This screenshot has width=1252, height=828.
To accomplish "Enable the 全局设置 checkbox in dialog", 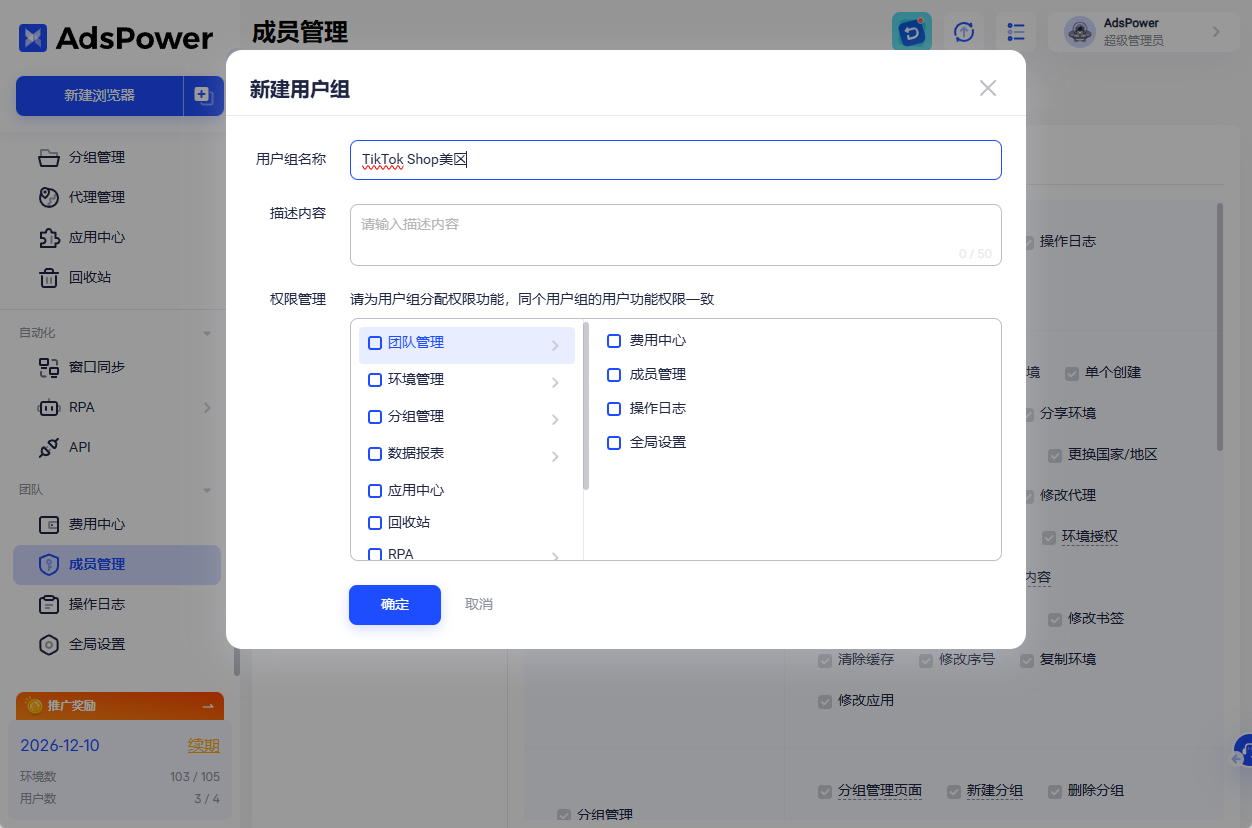I will point(614,443).
